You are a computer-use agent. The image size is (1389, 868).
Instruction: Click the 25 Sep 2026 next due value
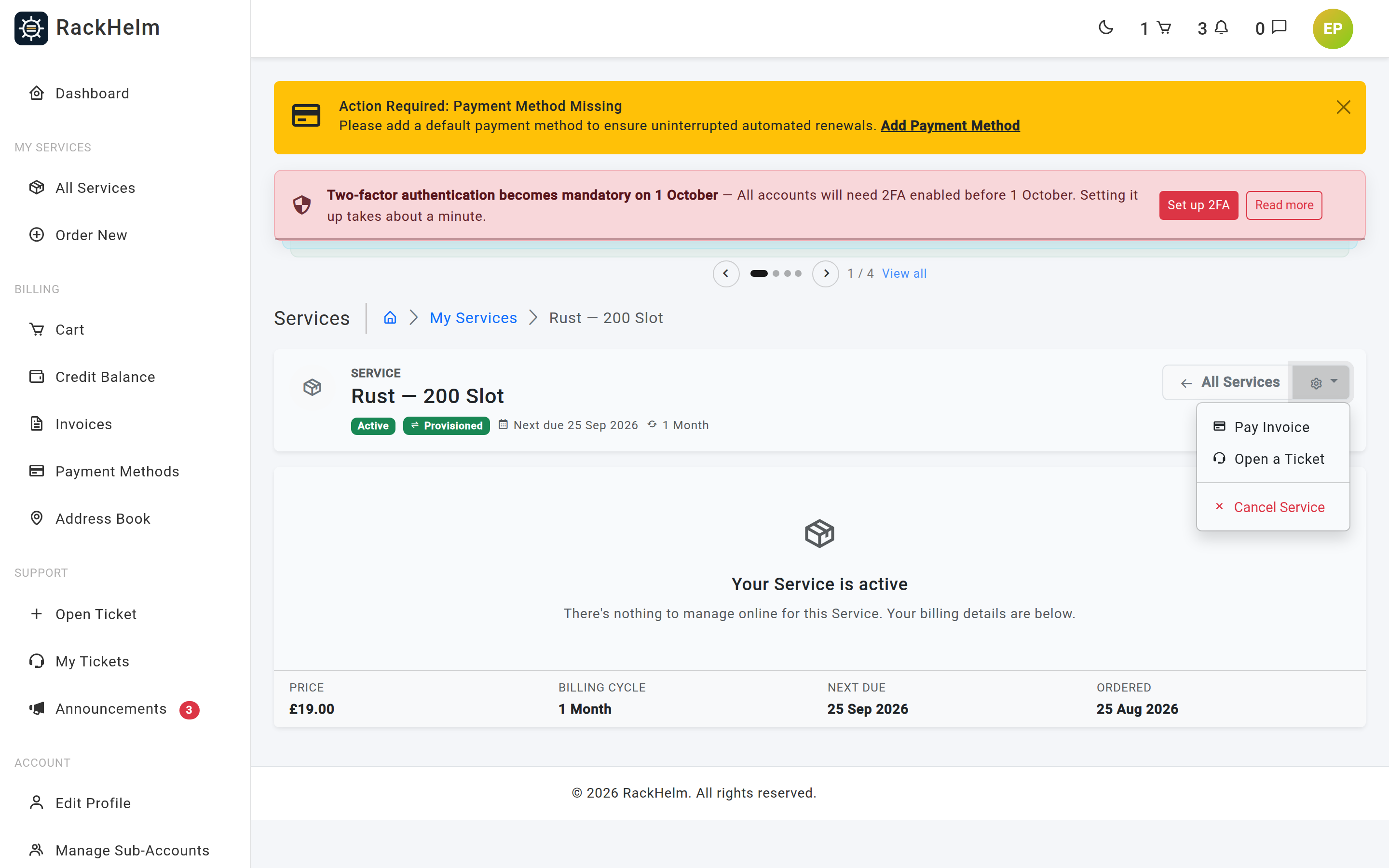pyautogui.click(x=867, y=709)
